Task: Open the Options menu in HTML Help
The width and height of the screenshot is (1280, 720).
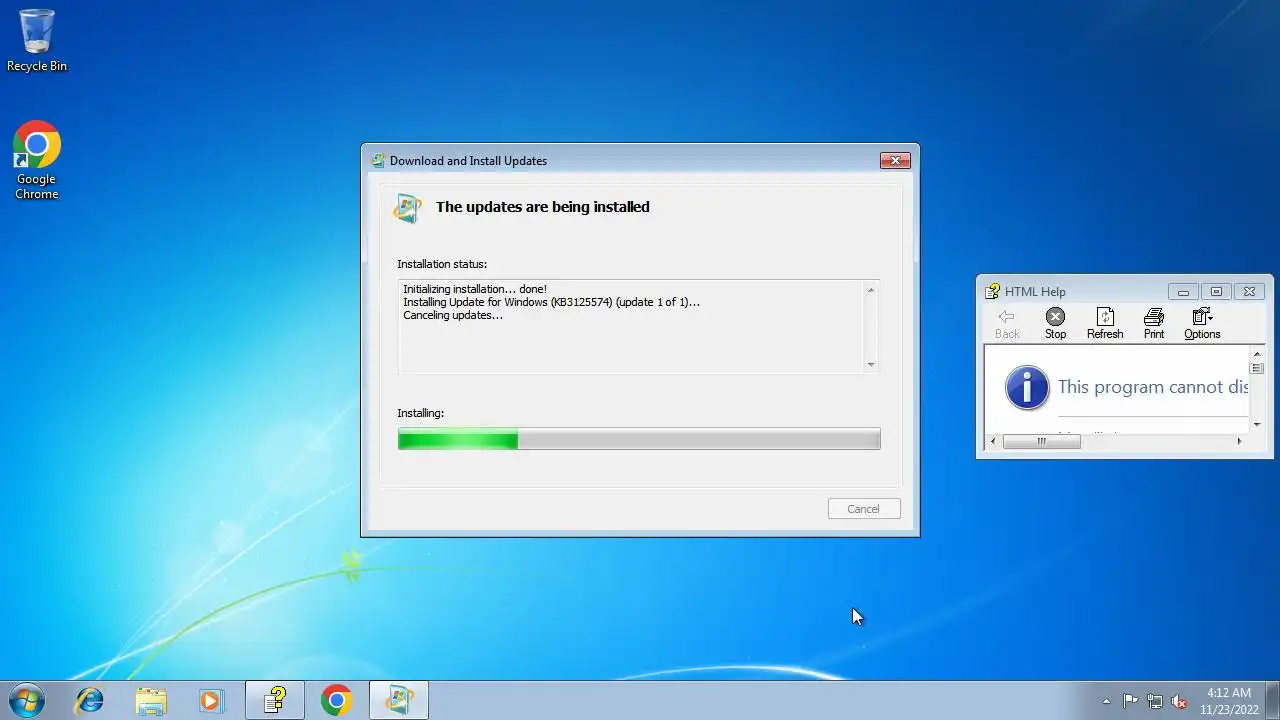Action: pos(1202,323)
